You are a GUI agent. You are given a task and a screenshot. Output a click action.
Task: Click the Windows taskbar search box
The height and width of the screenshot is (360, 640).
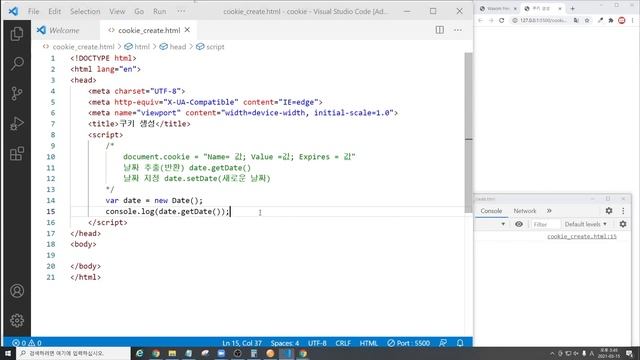click(x=73, y=353)
